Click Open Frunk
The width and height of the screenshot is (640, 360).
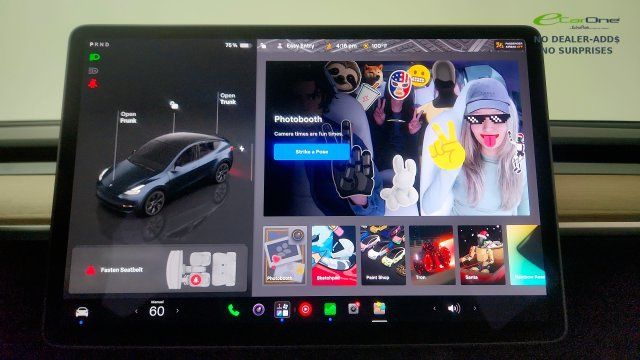(x=128, y=117)
